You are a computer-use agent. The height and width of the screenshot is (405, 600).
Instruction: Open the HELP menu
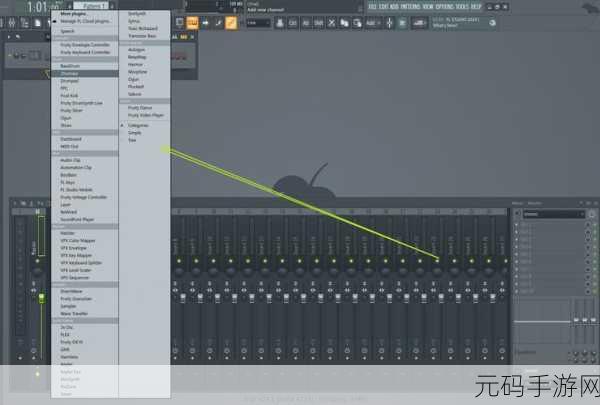tap(476, 7)
